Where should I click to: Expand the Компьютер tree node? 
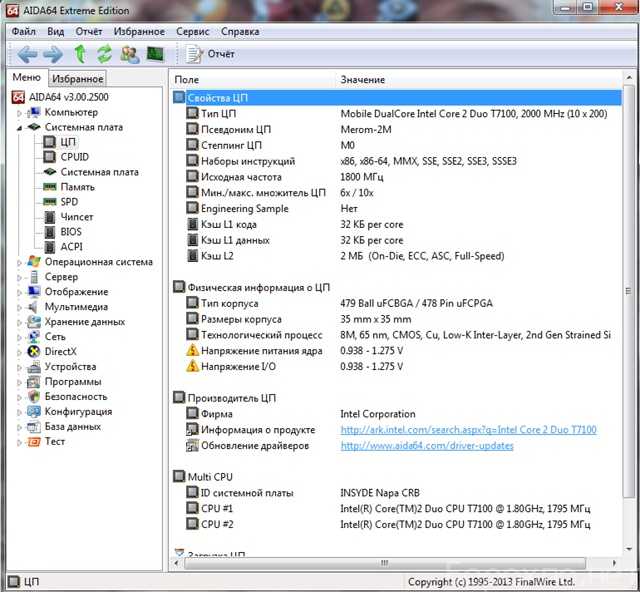[19, 113]
